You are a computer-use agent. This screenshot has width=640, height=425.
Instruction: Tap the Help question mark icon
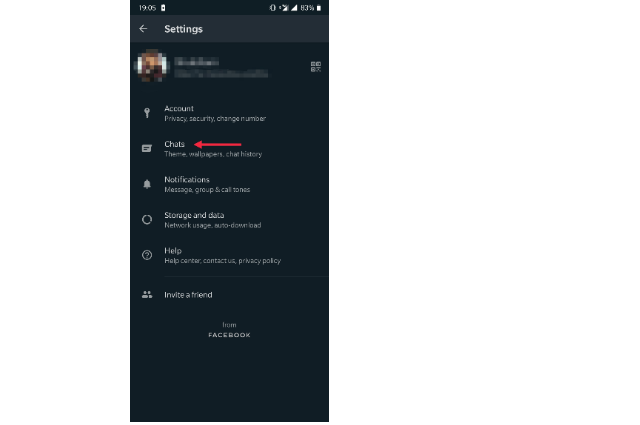[x=147, y=255]
